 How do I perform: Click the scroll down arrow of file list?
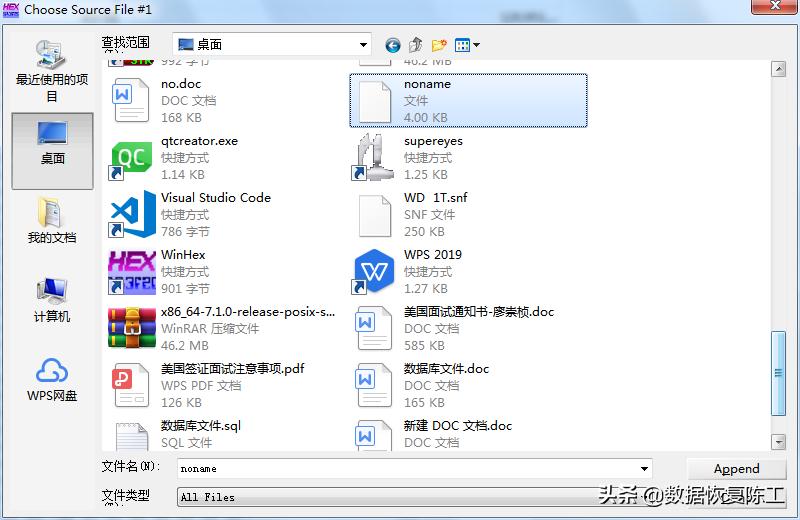click(x=778, y=442)
